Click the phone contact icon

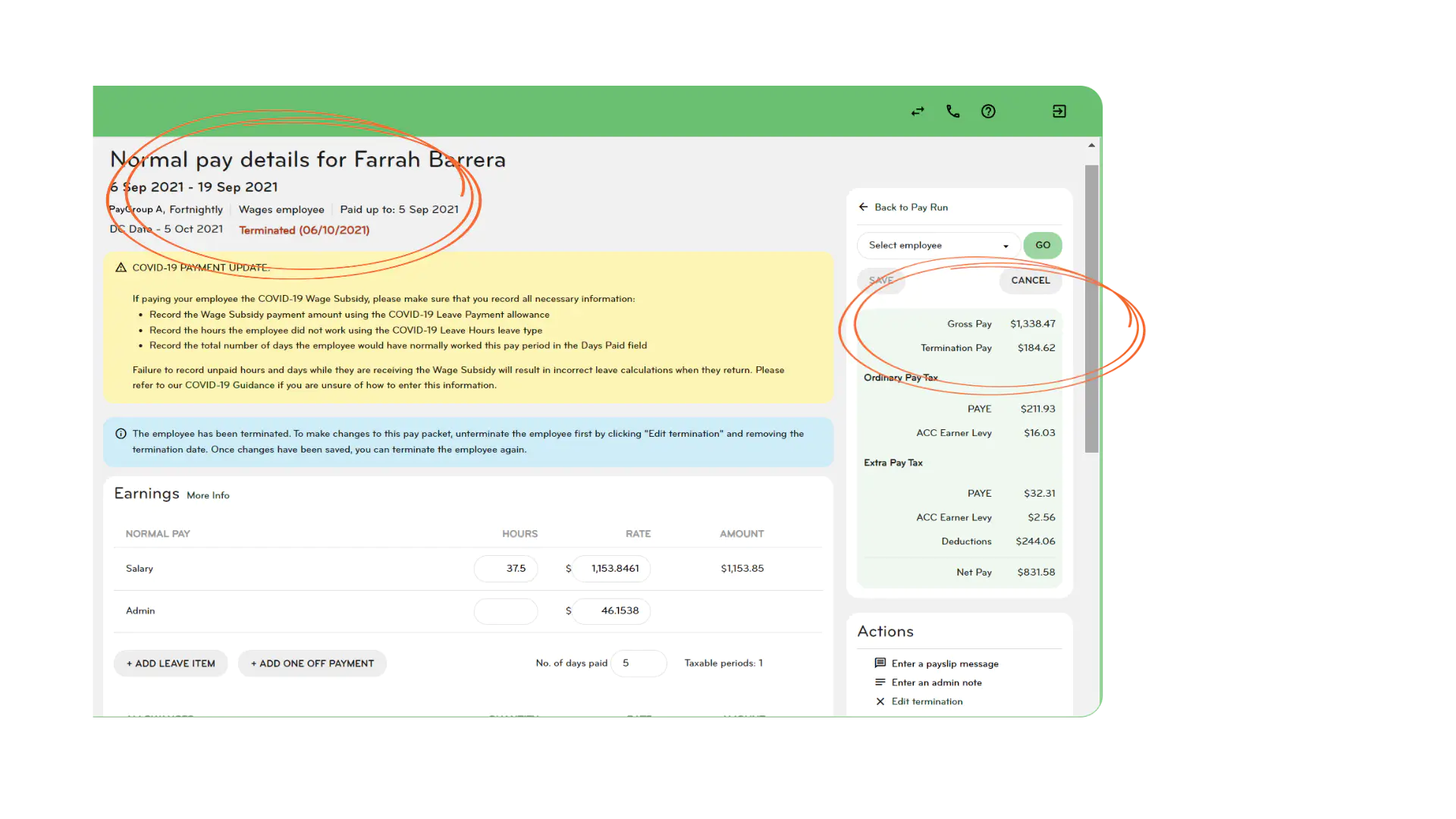953,111
